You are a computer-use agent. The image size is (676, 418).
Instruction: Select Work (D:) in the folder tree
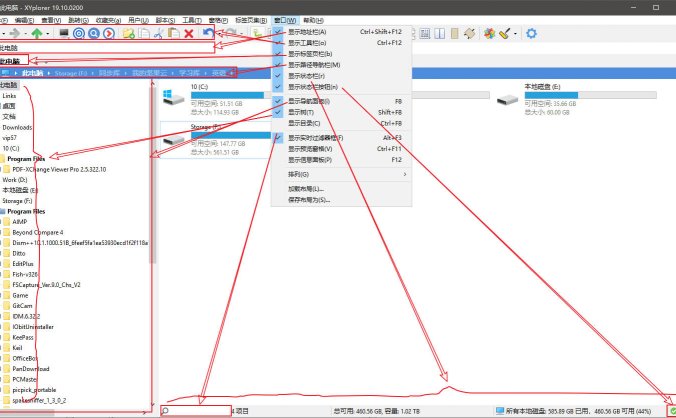(x=15, y=180)
